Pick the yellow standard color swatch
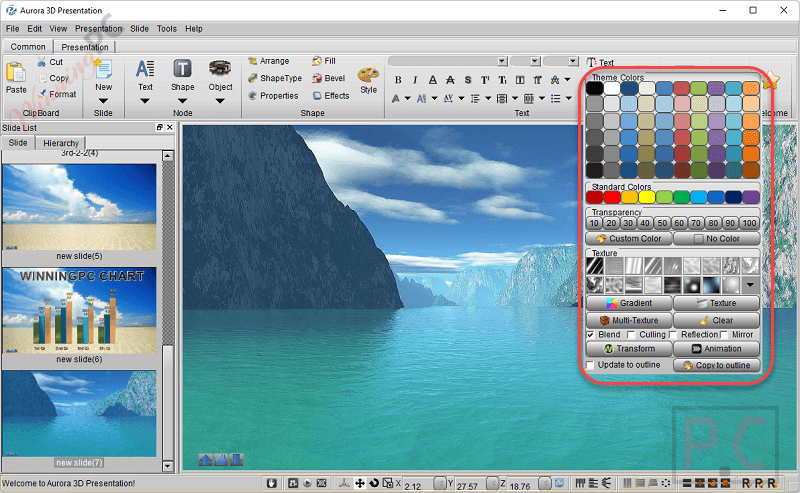 coord(646,197)
